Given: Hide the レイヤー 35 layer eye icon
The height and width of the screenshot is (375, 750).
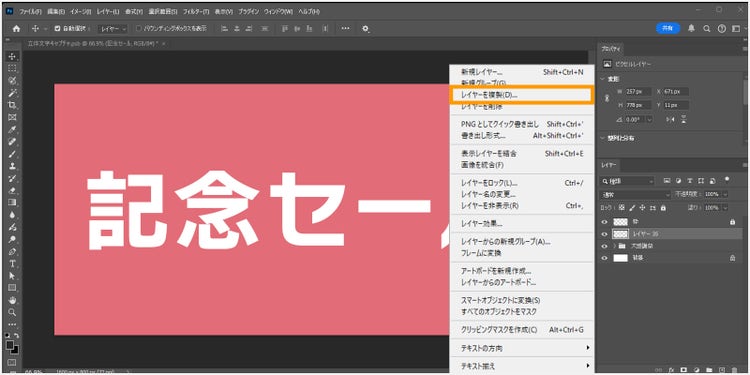Looking at the screenshot, I should pyautogui.click(x=604, y=234).
